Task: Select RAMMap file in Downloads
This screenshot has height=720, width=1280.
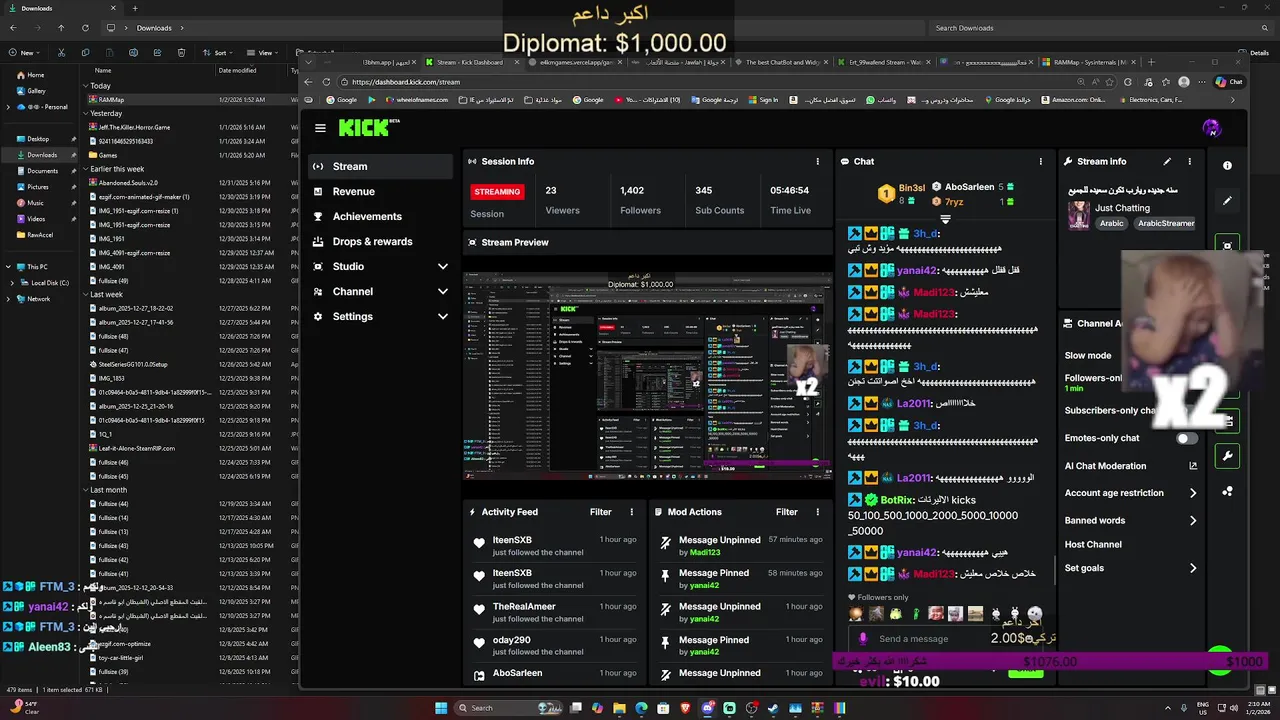Action: [x=111, y=100]
